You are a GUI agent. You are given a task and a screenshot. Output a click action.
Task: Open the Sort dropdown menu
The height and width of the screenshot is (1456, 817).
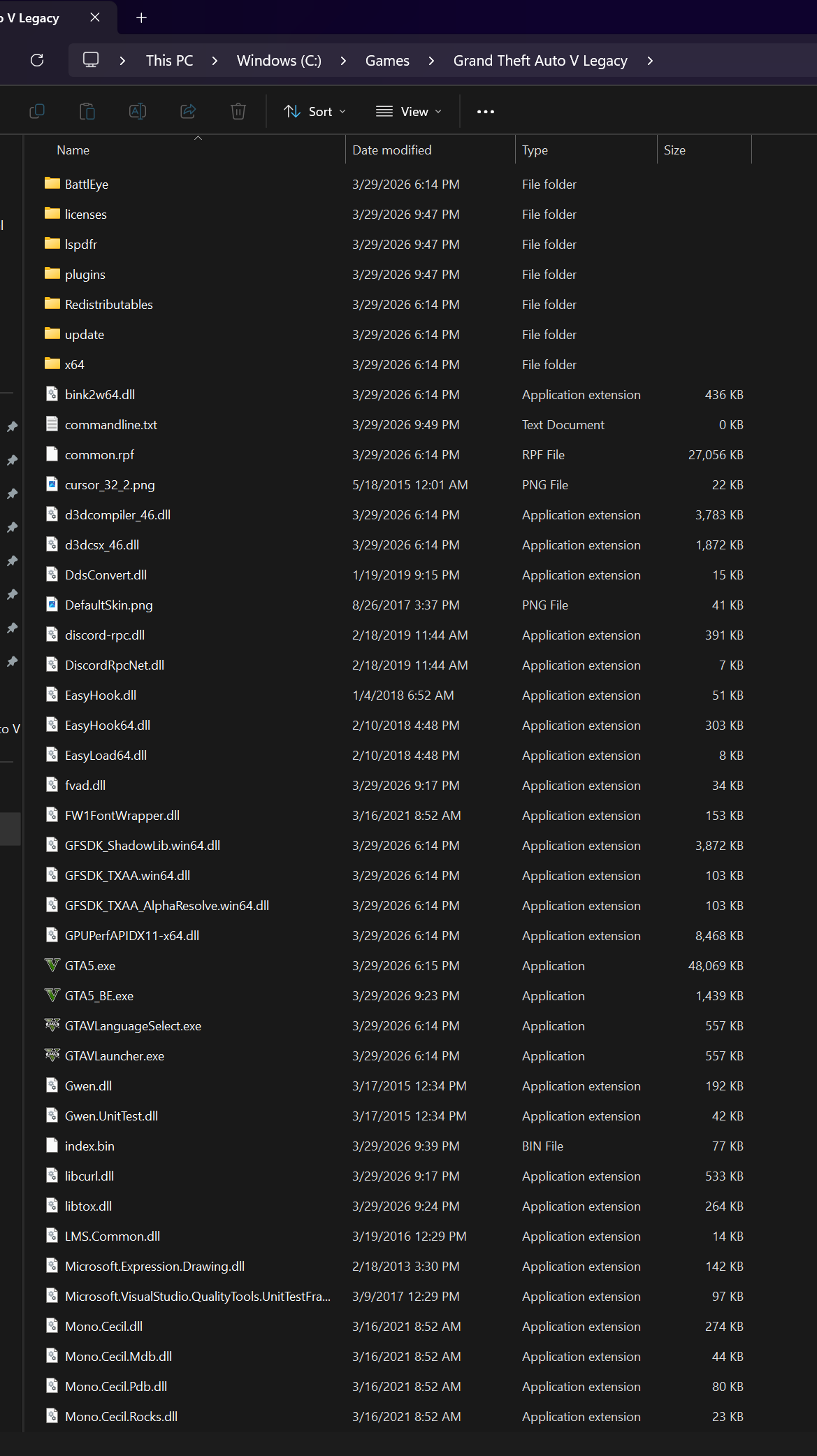pos(314,111)
